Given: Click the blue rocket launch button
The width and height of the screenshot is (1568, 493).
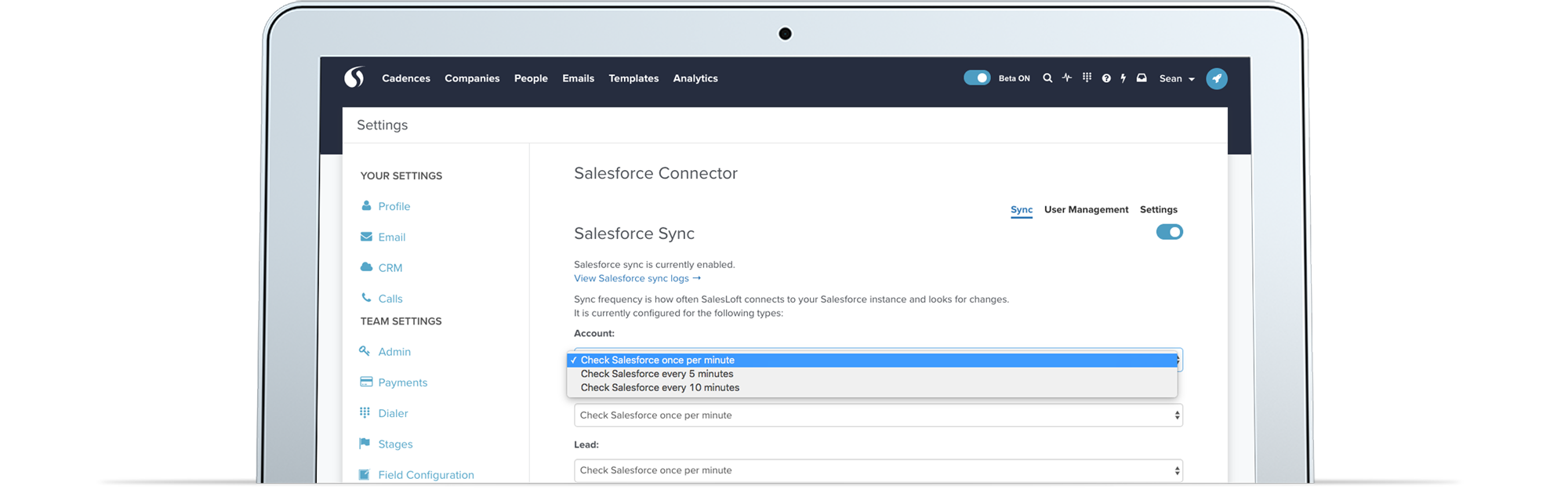Looking at the screenshot, I should (x=1216, y=78).
